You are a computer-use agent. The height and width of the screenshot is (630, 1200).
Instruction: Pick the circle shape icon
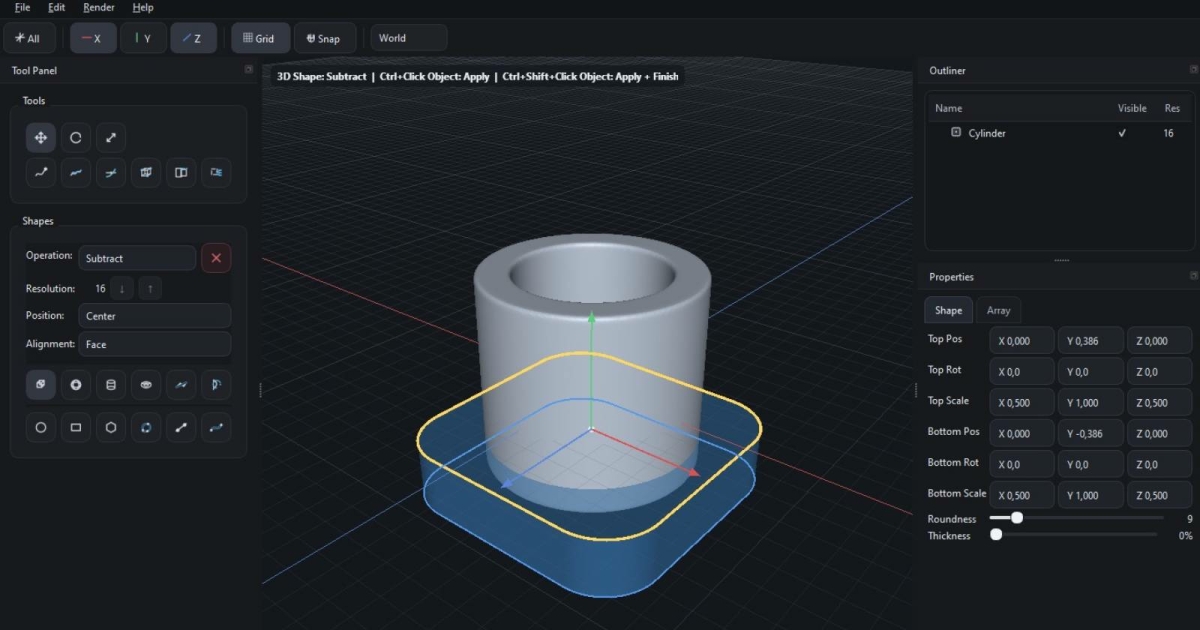tap(41, 427)
